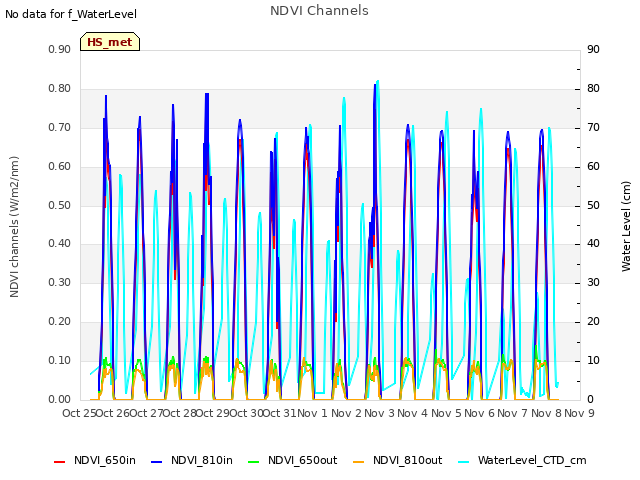
Task: Toggle the NDVI_810out legend entry
Action: point(398,460)
